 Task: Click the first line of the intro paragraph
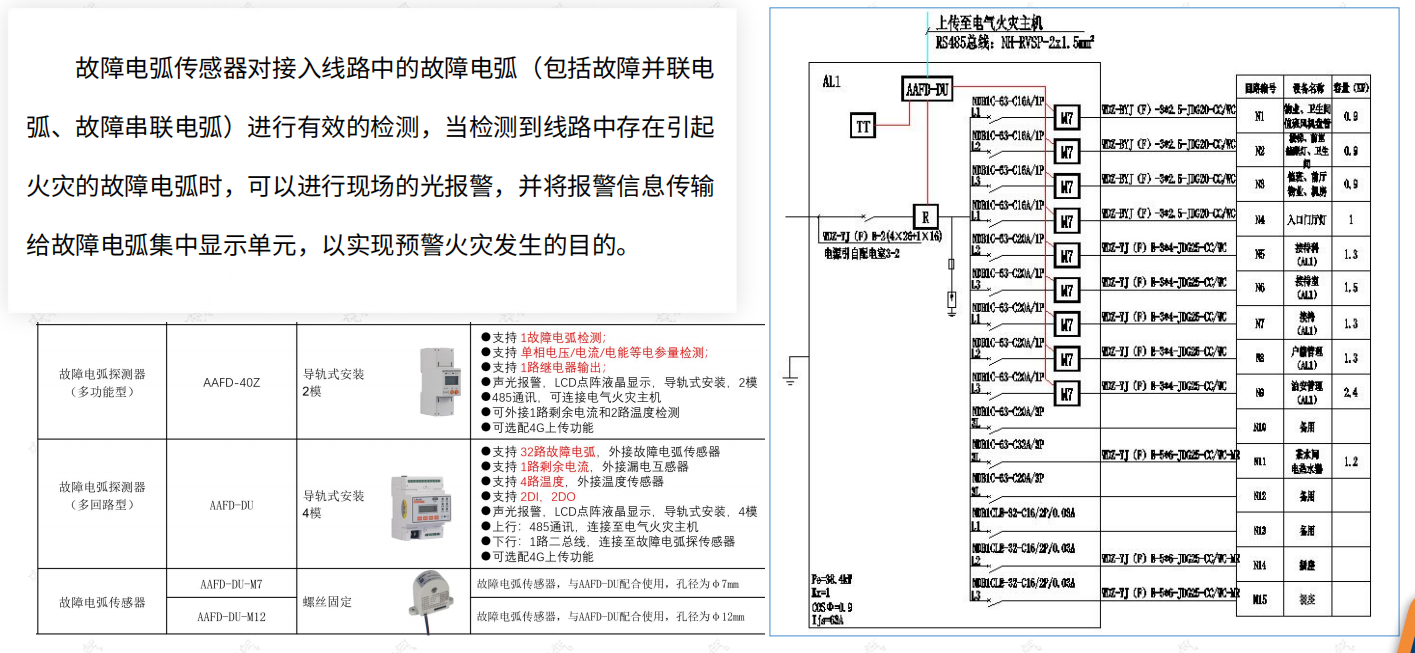394,68
